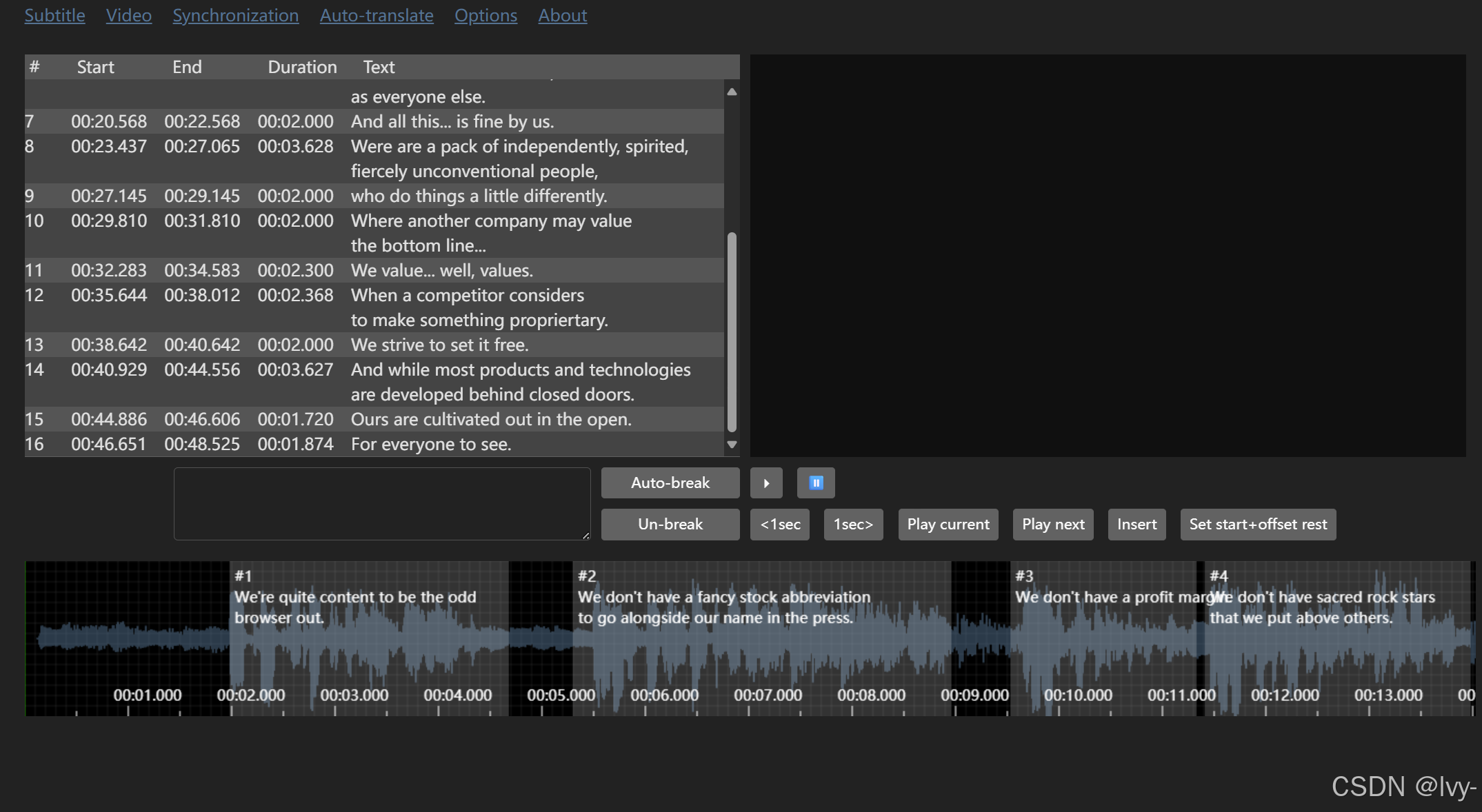Click Play current button
This screenshot has width=1482, height=812.
[948, 524]
